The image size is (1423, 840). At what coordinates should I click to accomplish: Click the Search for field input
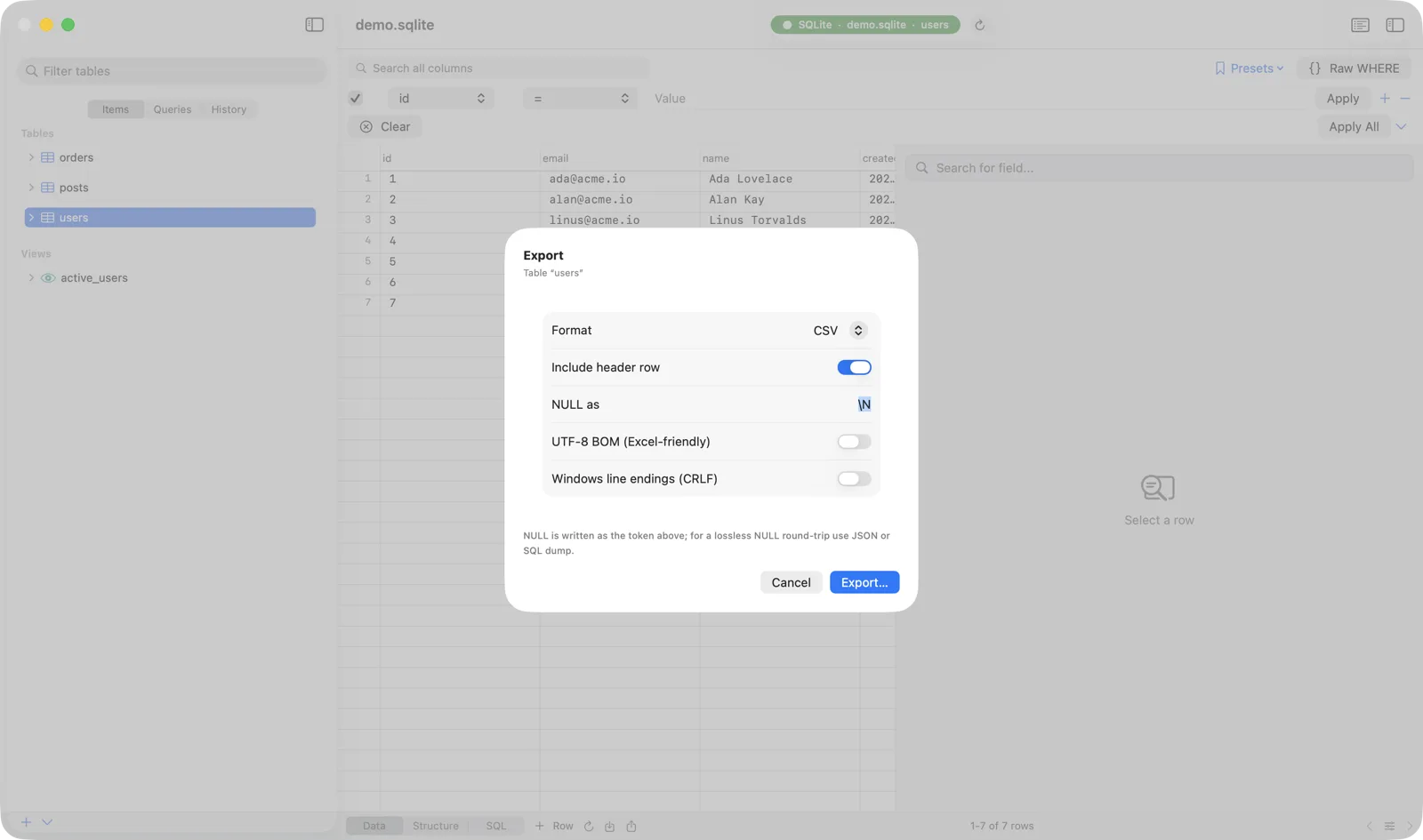1159,168
